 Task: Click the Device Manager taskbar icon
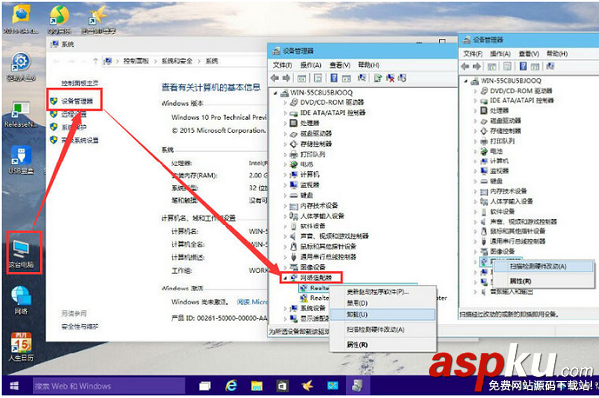pos(357,386)
